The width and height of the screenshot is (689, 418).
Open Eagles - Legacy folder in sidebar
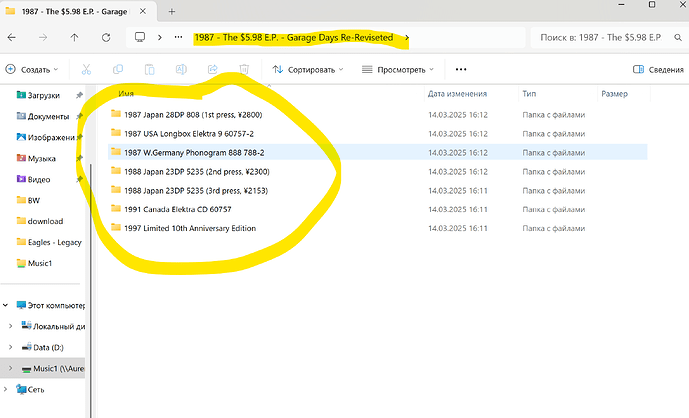49,242
